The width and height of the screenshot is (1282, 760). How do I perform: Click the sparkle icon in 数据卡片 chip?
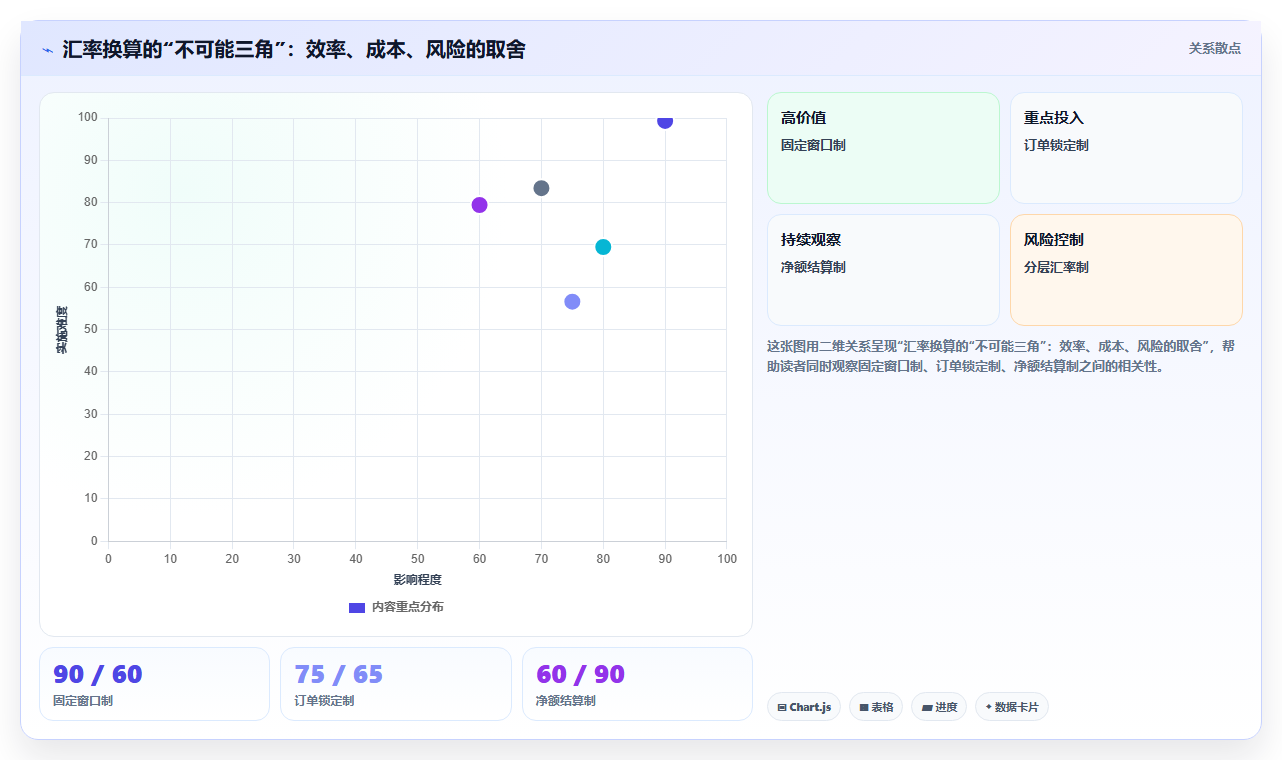(988, 706)
